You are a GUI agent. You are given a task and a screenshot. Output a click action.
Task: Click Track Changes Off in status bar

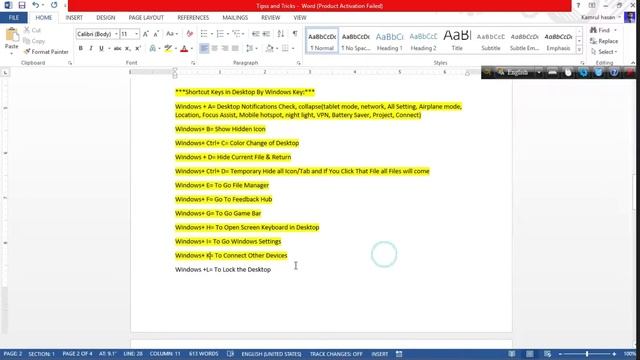point(336,354)
